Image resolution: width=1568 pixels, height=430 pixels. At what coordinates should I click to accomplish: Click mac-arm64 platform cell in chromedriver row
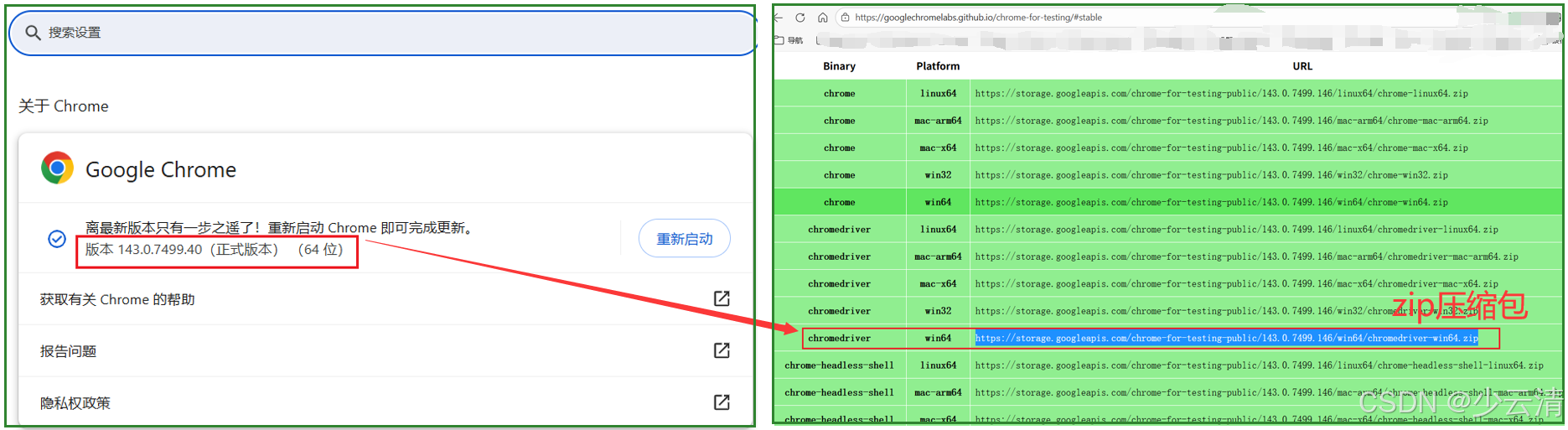coord(938,256)
